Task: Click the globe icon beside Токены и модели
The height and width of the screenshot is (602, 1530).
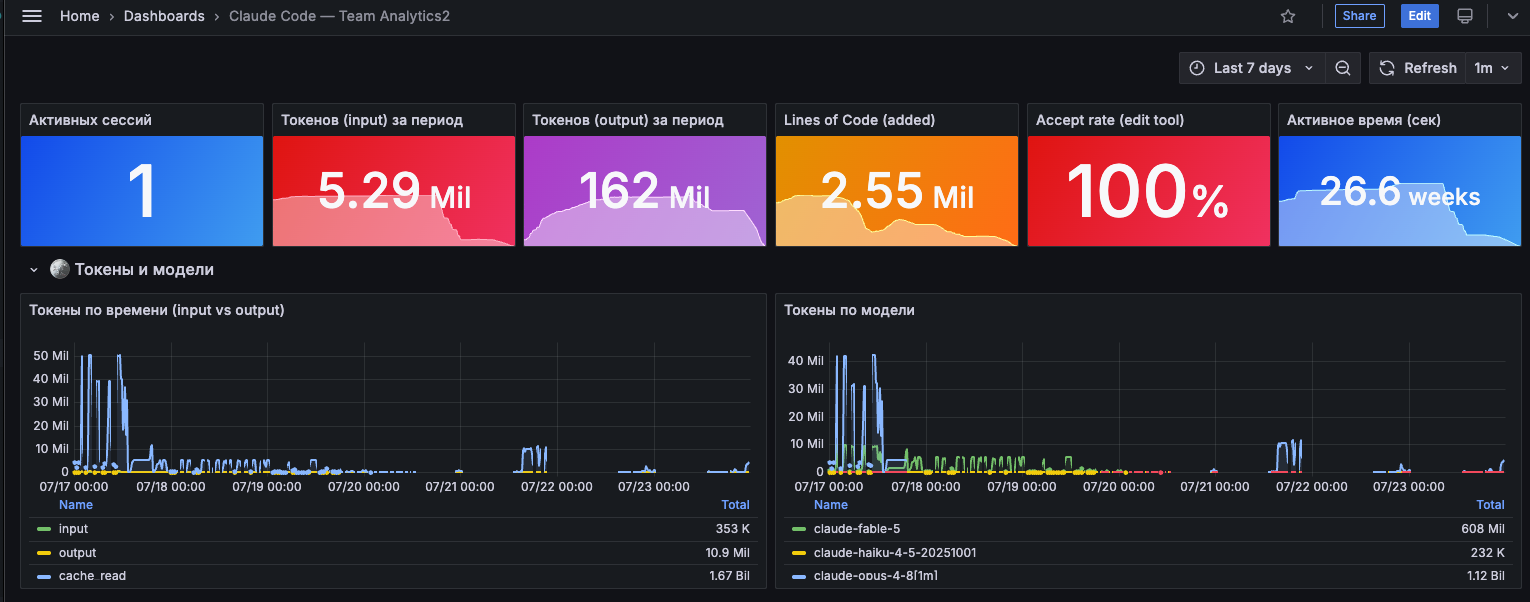Action: [x=60, y=269]
